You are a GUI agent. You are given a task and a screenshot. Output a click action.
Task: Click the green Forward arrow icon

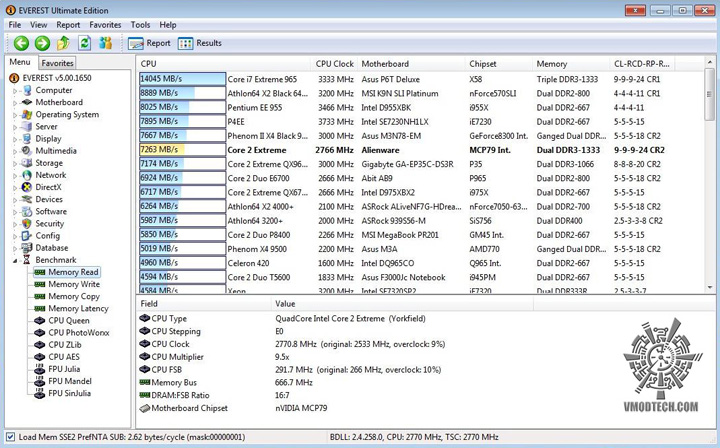click(x=42, y=43)
